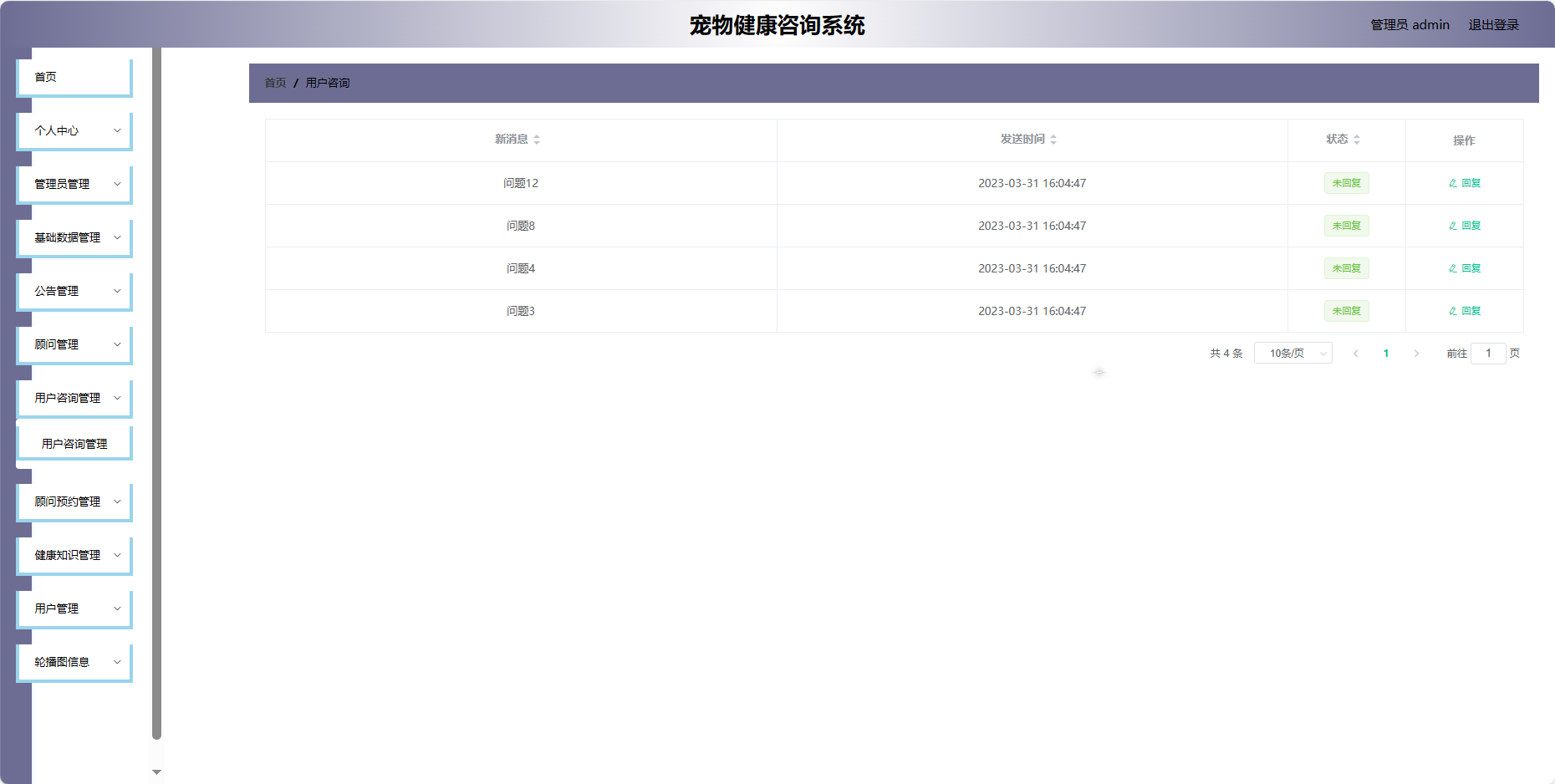The height and width of the screenshot is (784, 1555).
Task: Click 首页 in the breadcrumb
Action: (x=275, y=83)
